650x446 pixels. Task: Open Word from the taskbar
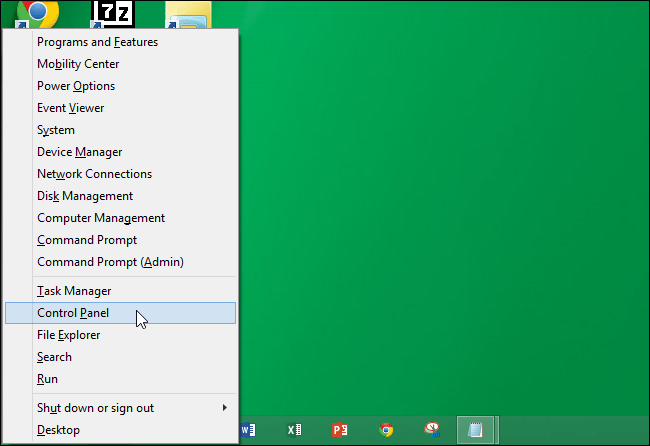pyautogui.click(x=248, y=430)
